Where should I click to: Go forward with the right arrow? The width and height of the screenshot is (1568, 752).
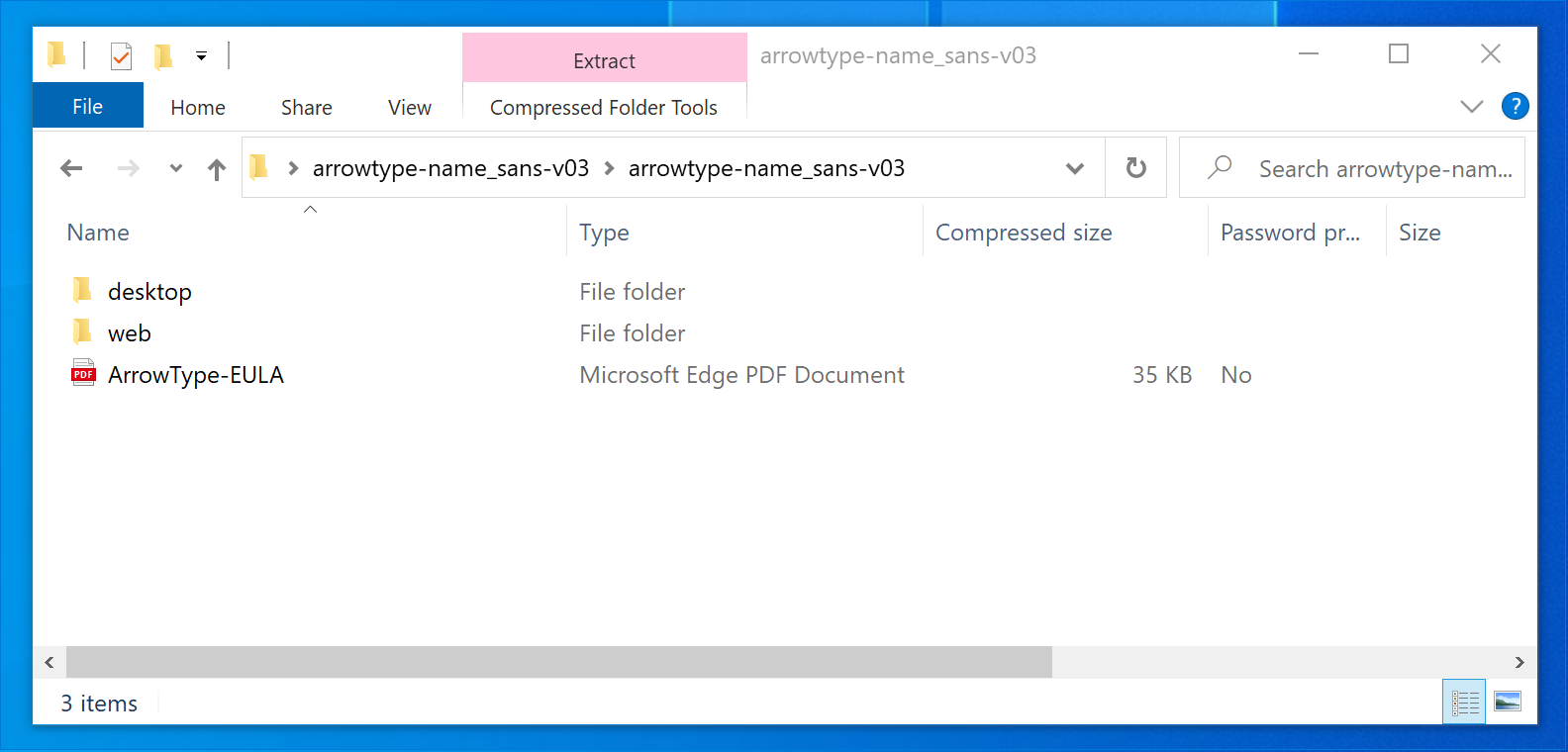tap(129, 168)
